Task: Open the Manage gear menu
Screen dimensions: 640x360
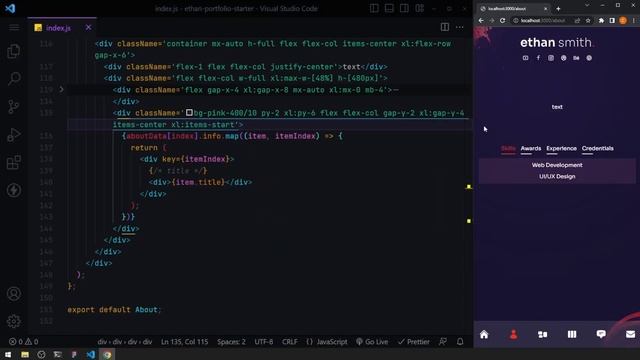Action: tap(13, 321)
